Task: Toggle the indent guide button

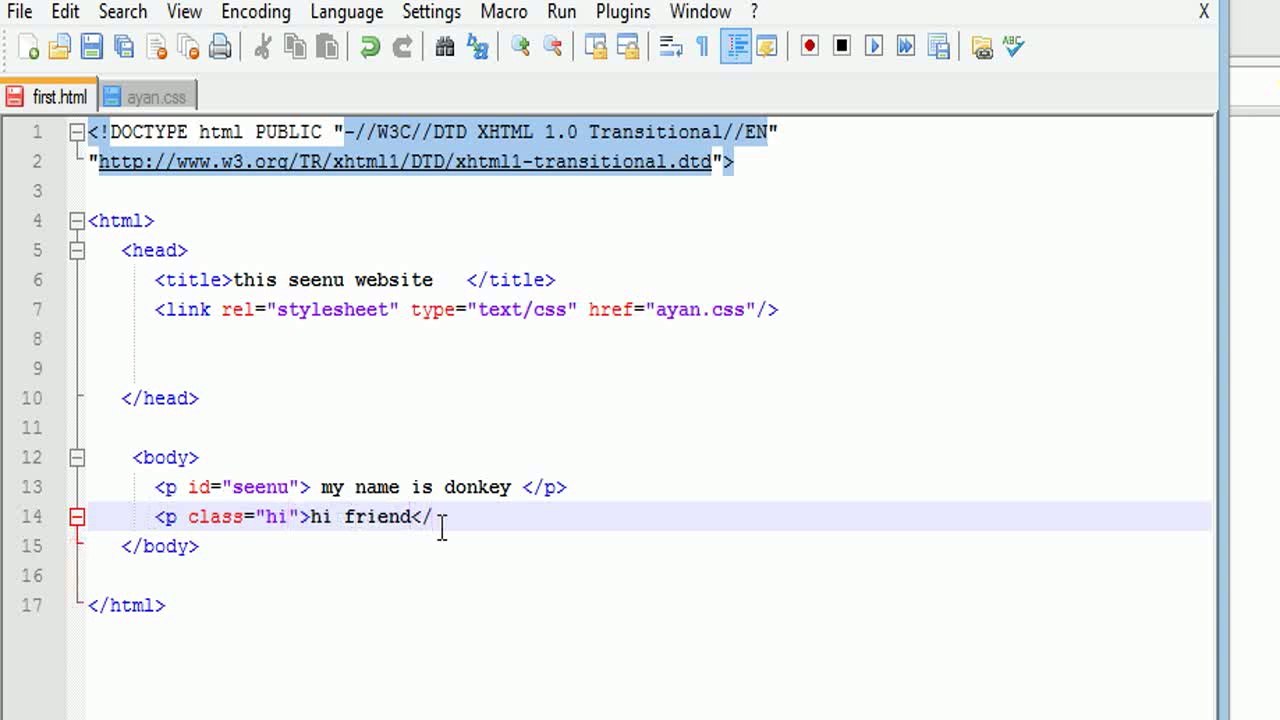Action: [x=736, y=47]
